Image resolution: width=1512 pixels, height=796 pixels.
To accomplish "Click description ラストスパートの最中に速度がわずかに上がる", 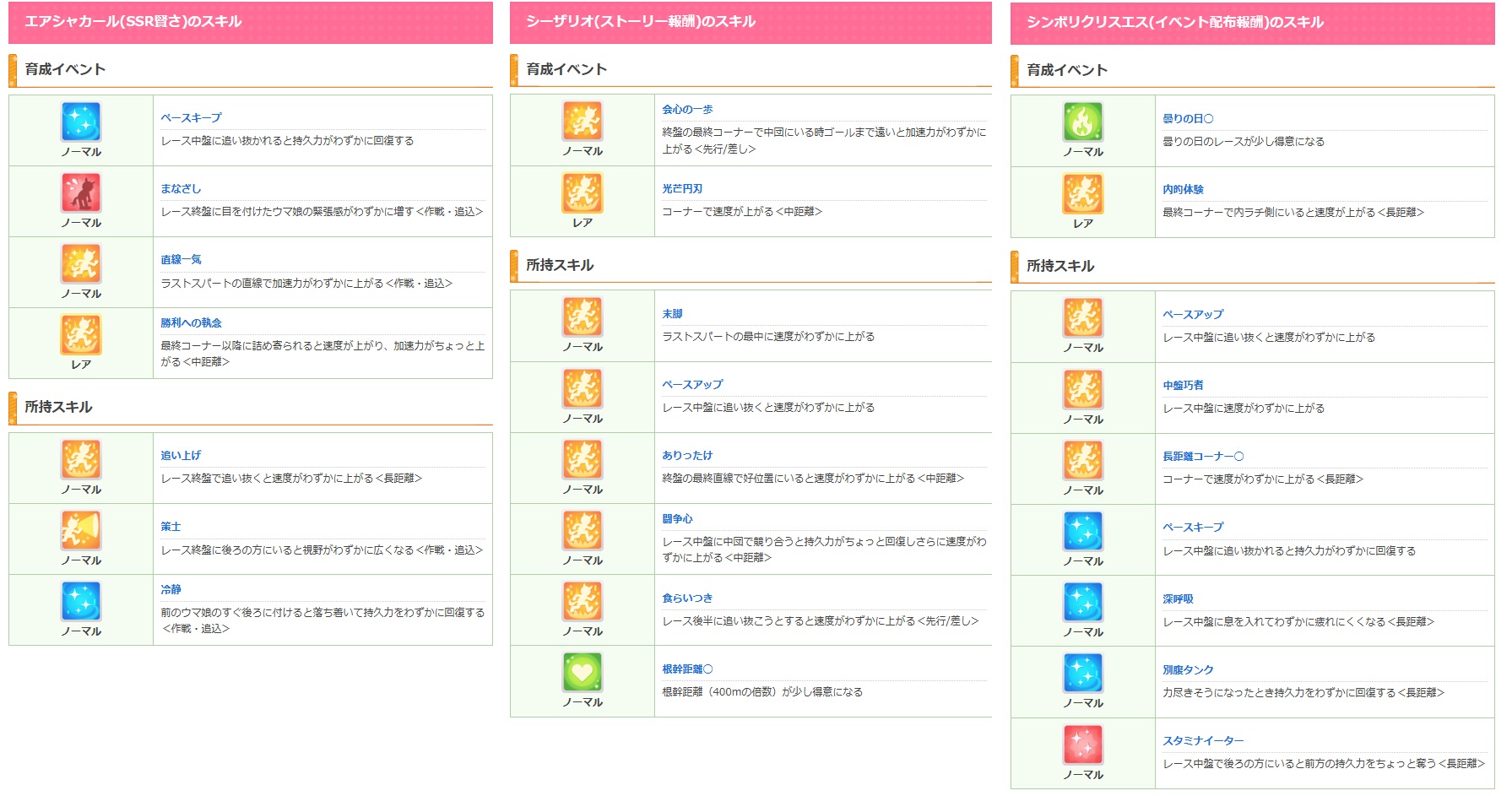I will [x=768, y=337].
